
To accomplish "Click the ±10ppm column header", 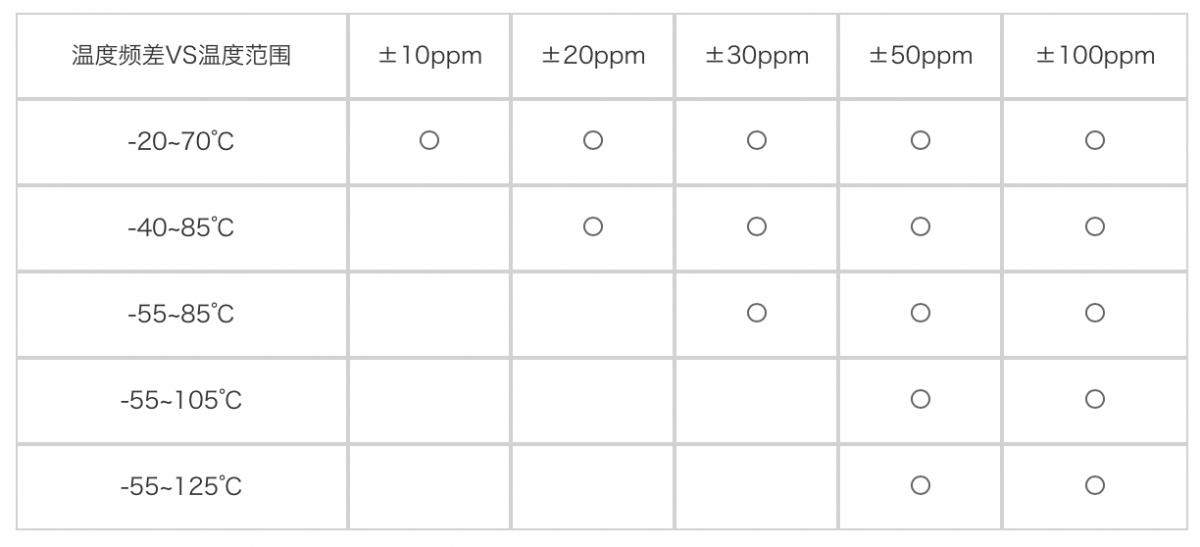I will point(429,56).
